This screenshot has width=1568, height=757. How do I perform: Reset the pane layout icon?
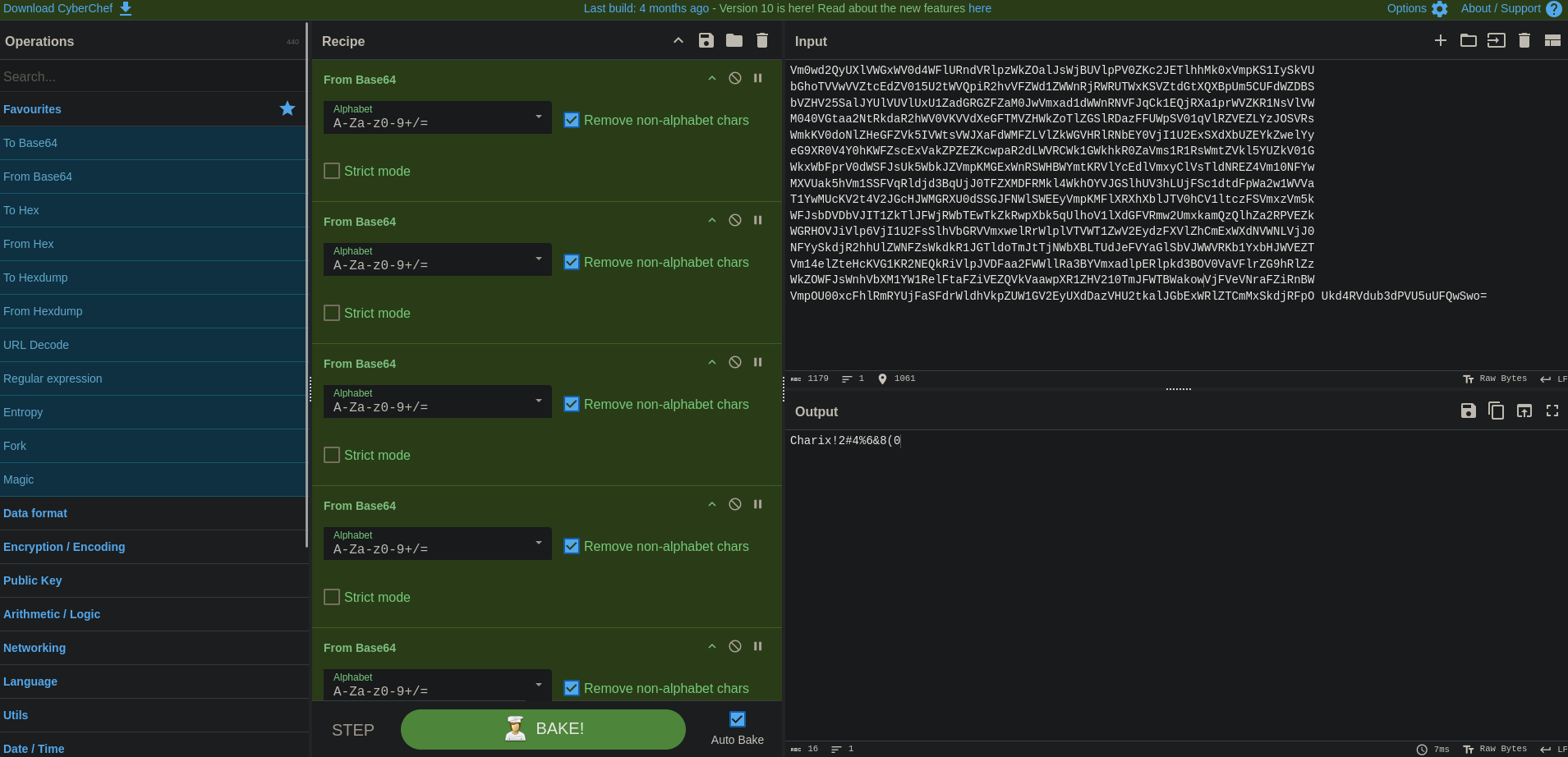1552,40
